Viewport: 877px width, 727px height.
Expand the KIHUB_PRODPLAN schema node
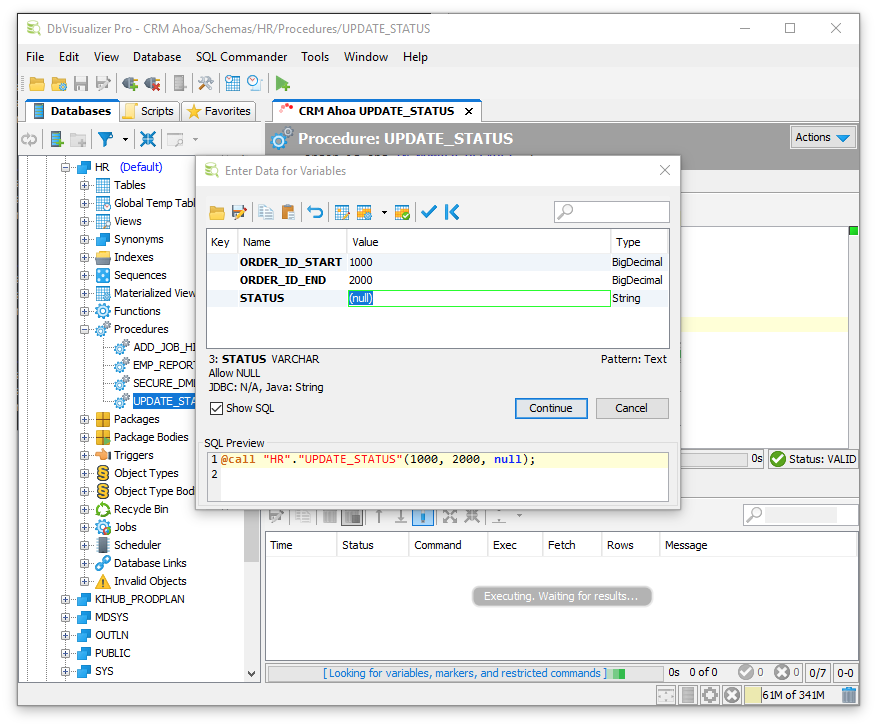coord(66,599)
